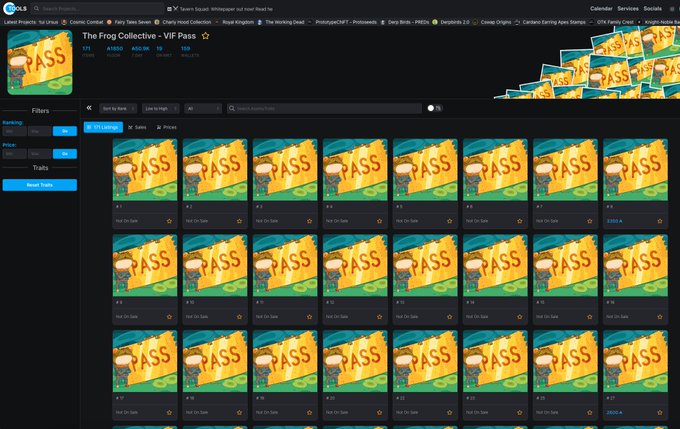Viewport: 680px width, 429px height.
Task: Open pass card #1 thumbnail
Action: point(145,170)
